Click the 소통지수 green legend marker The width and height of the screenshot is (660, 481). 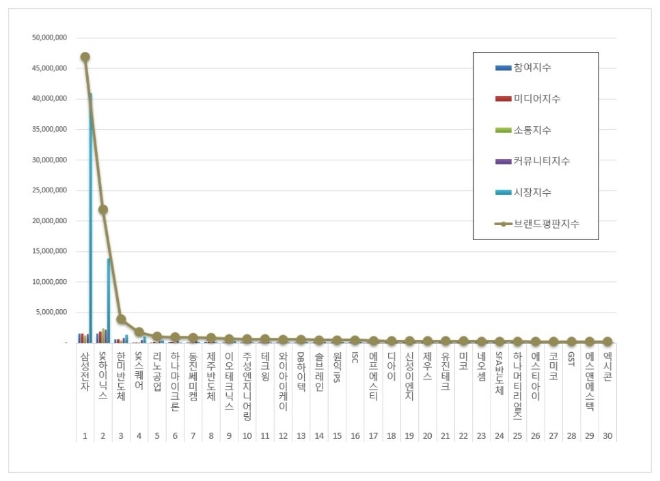coord(503,130)
